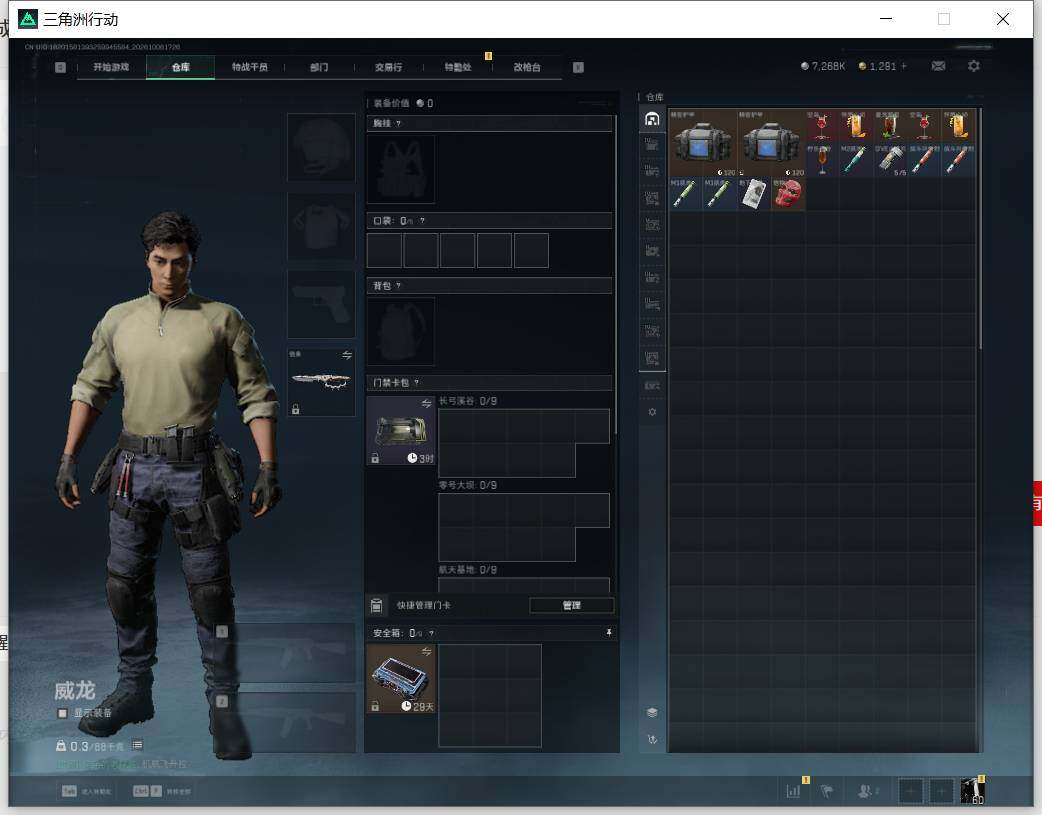The height and width of the screenshot is (815, 1042).
Task: Click the warehouse grid vertical scrollbar
Action: [x=980, y=229]
